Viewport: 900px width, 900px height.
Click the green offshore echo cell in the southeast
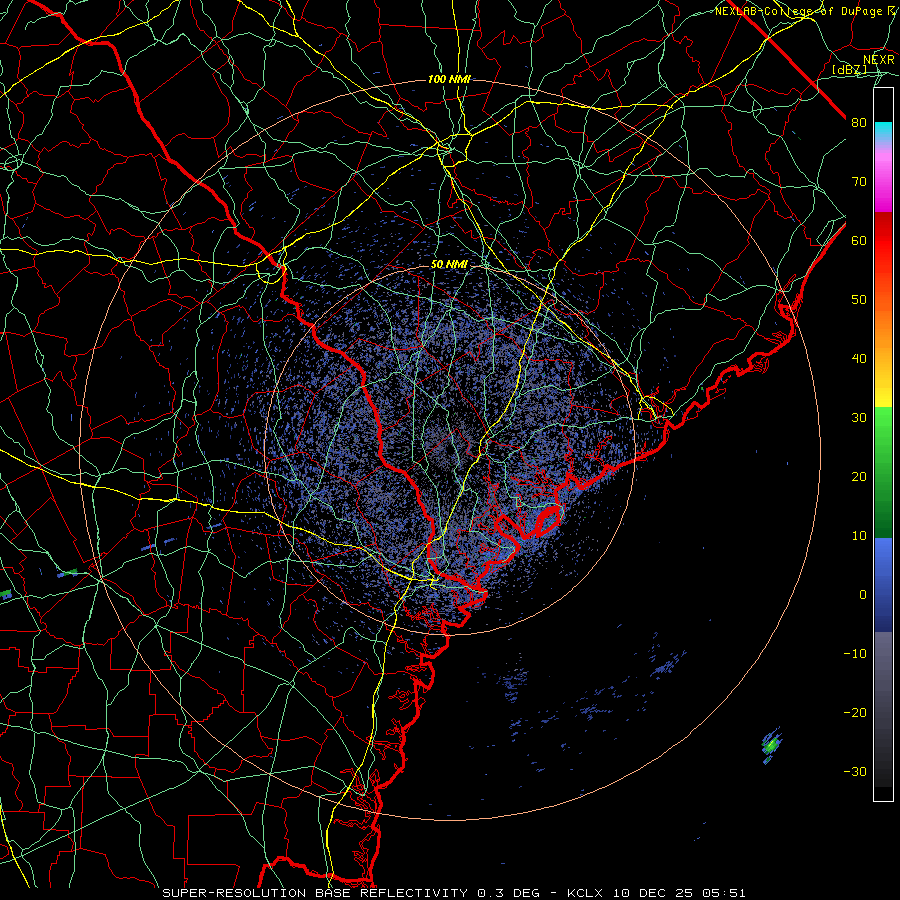[771, 746]
